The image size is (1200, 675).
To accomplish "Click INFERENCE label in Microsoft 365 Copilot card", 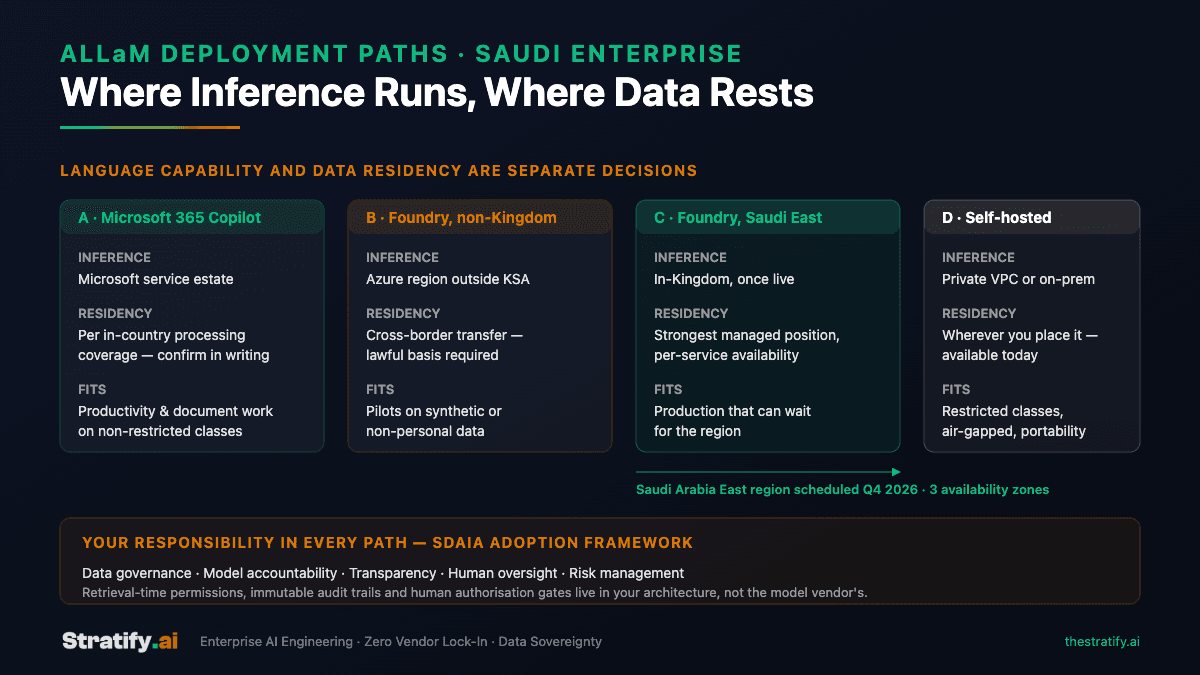I will pyautogui.click(x=115, y=257).
